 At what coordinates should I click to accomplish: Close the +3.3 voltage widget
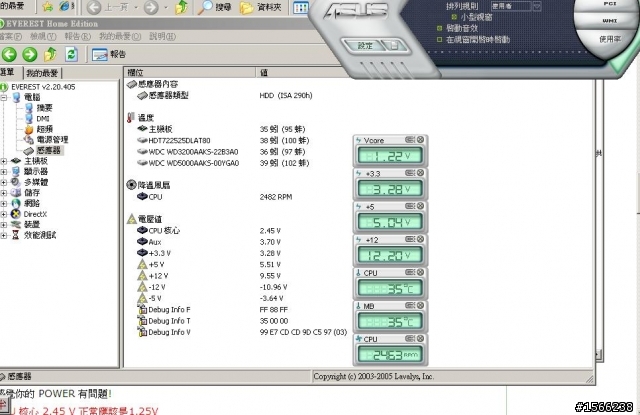[420, 173]
